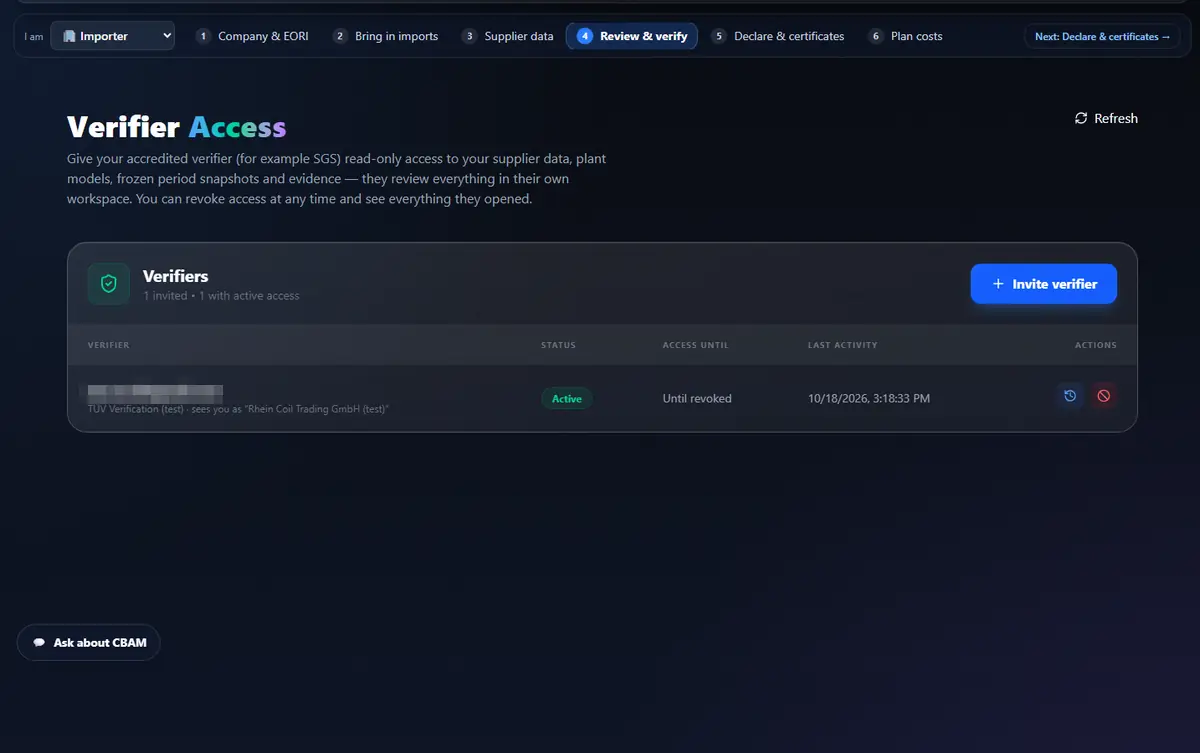Click the TUV Verification (test) row subtitle
The image size is (1200, 753).
click(x=238, y=409)
